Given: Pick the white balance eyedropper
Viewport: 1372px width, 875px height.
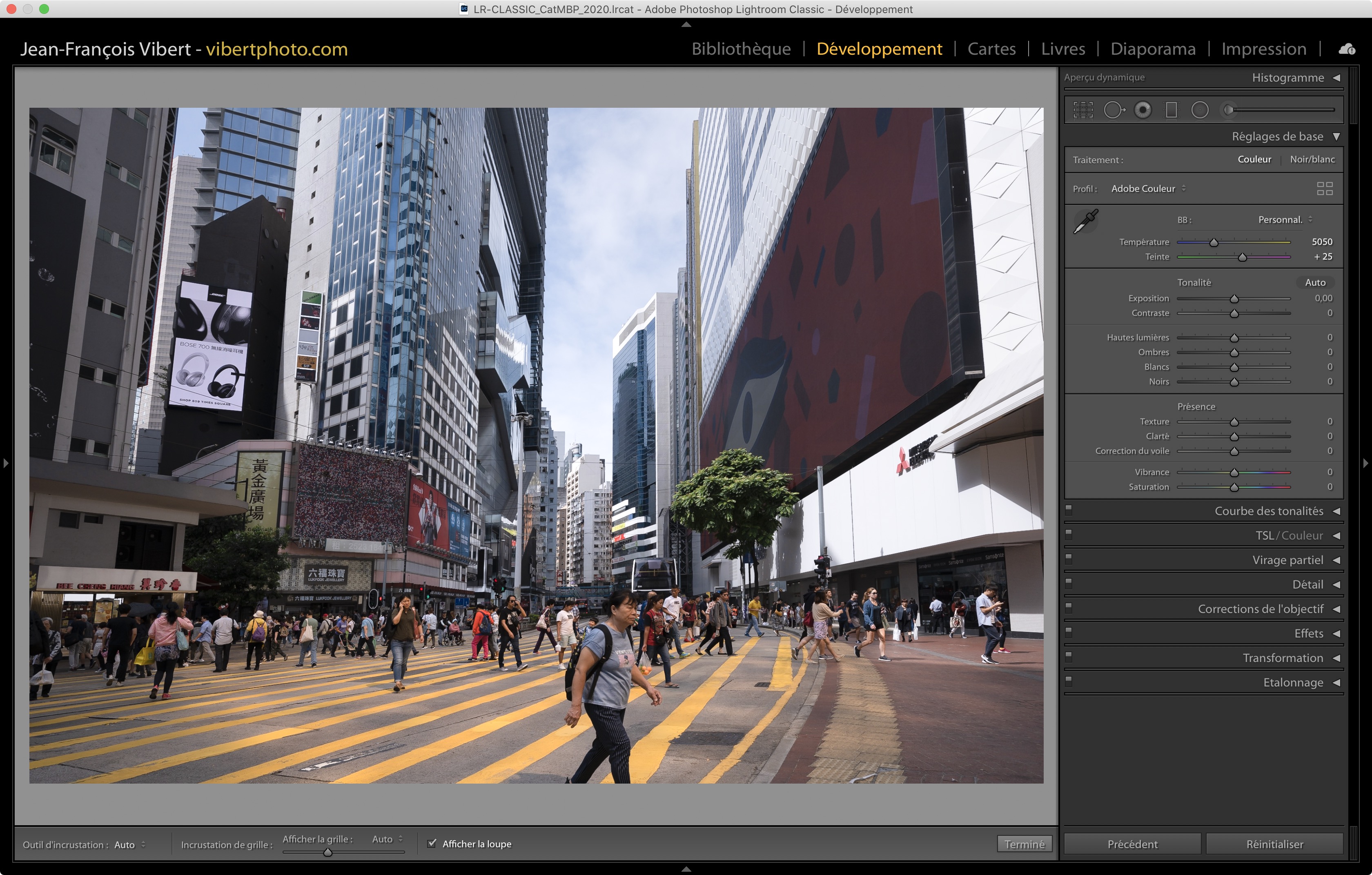Looking at the screenshot, I should [x=1085, y=221].
